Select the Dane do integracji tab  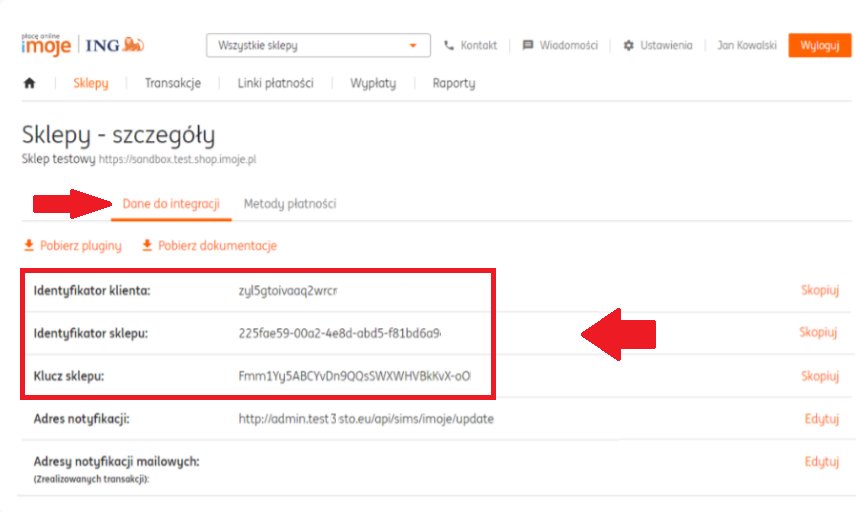coord(170,204)
